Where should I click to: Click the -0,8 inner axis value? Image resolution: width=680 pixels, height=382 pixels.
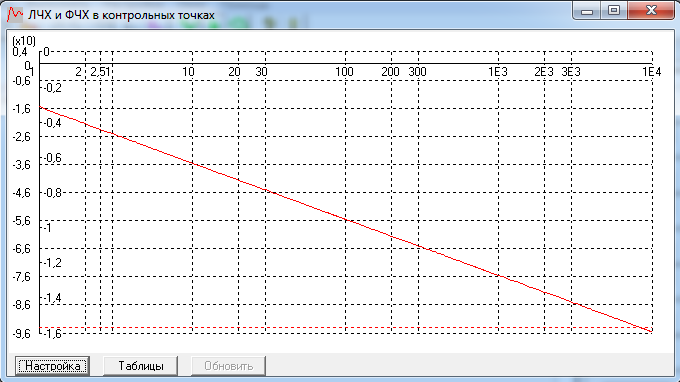pos(52,193)
